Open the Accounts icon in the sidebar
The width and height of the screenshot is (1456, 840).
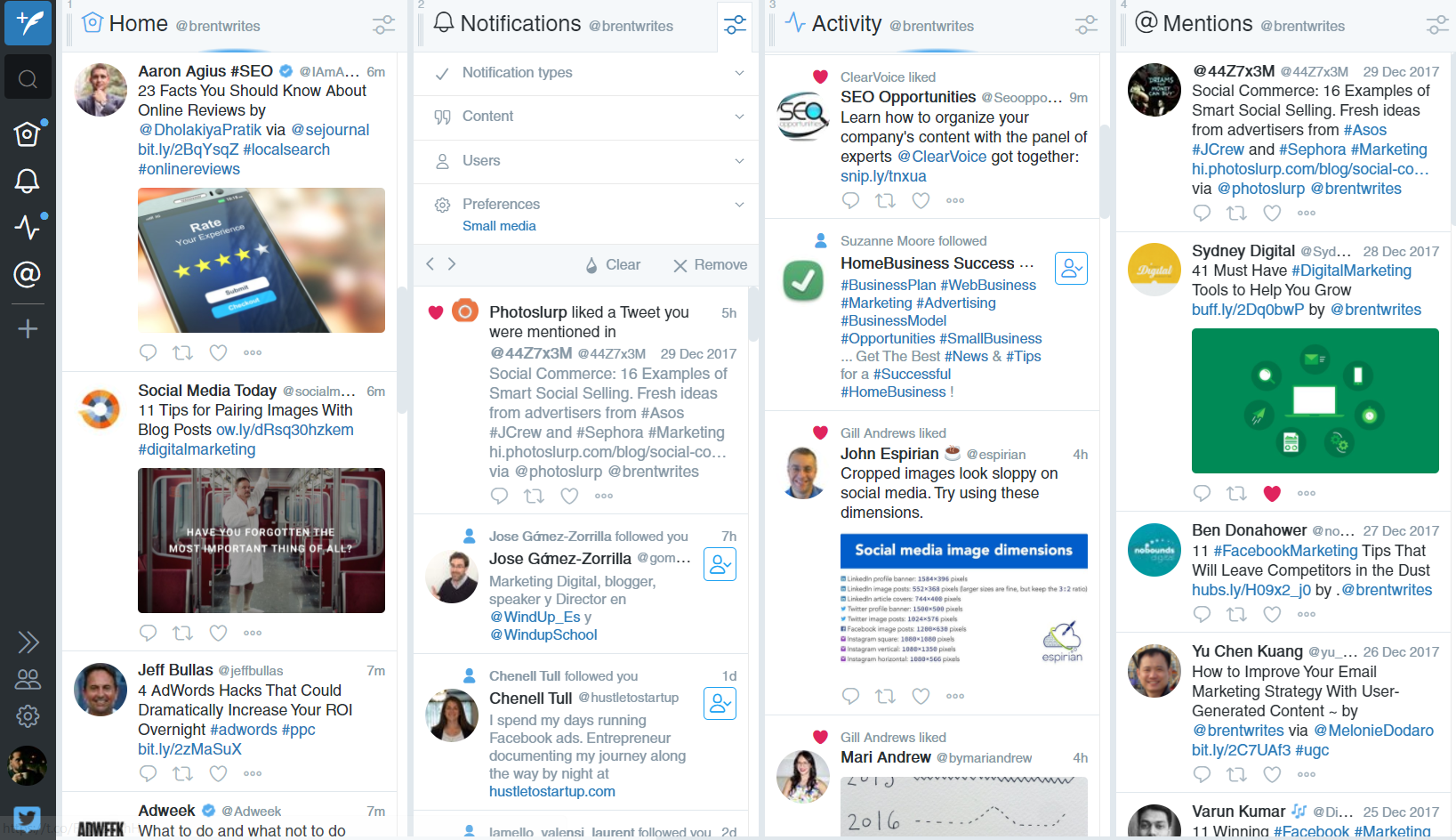pos(28,679)
